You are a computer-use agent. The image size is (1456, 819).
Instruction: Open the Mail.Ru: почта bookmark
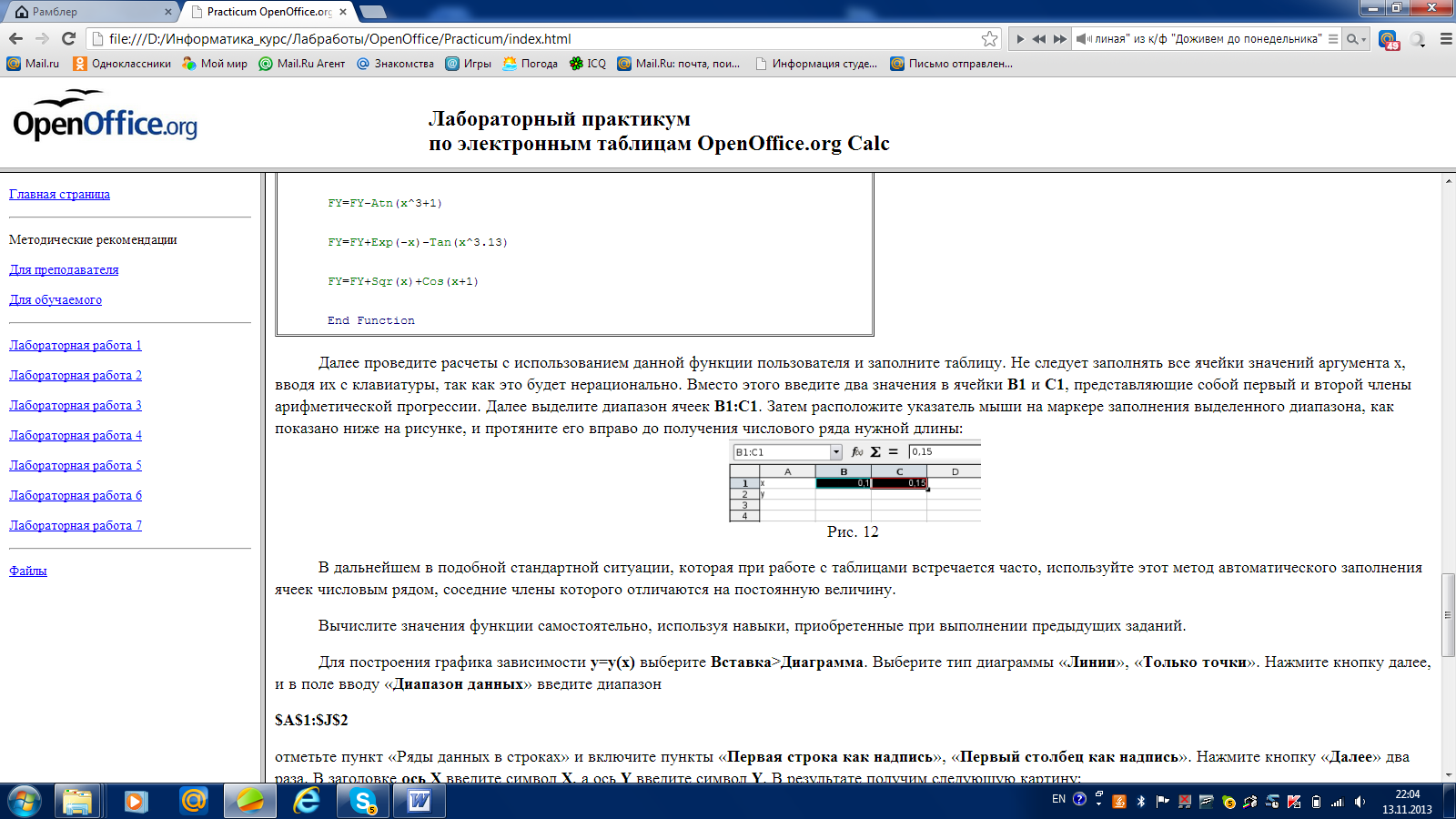[x=679, y=64]
